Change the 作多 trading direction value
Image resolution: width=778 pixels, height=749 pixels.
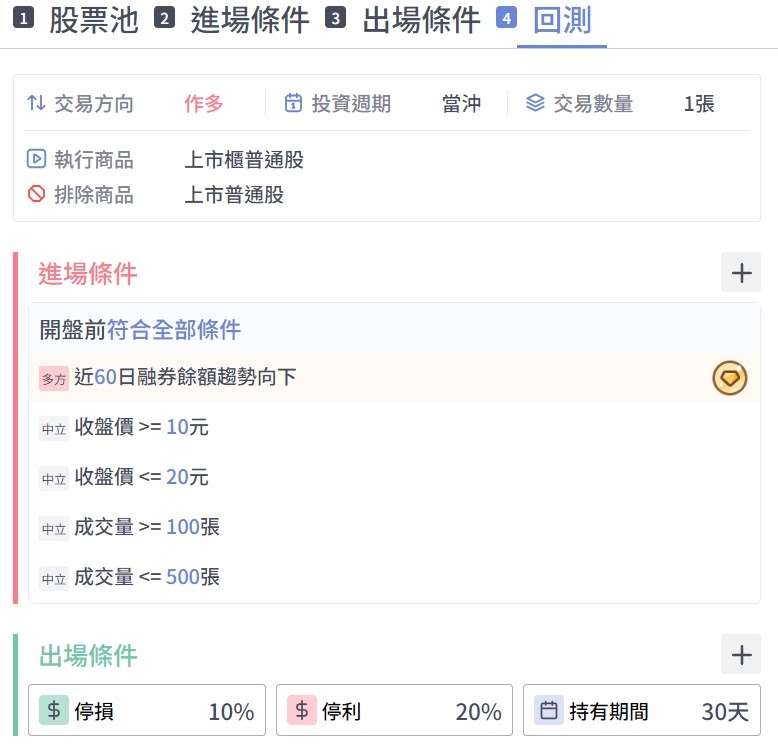pyautogui.click(x=204, y=103)
